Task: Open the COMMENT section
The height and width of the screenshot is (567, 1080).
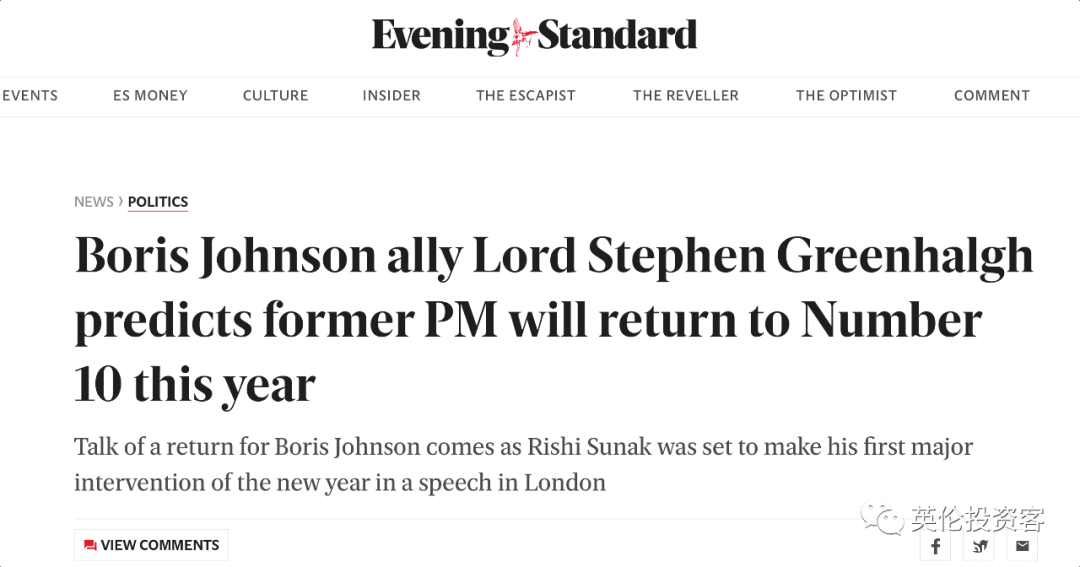Action: point(992,96)
